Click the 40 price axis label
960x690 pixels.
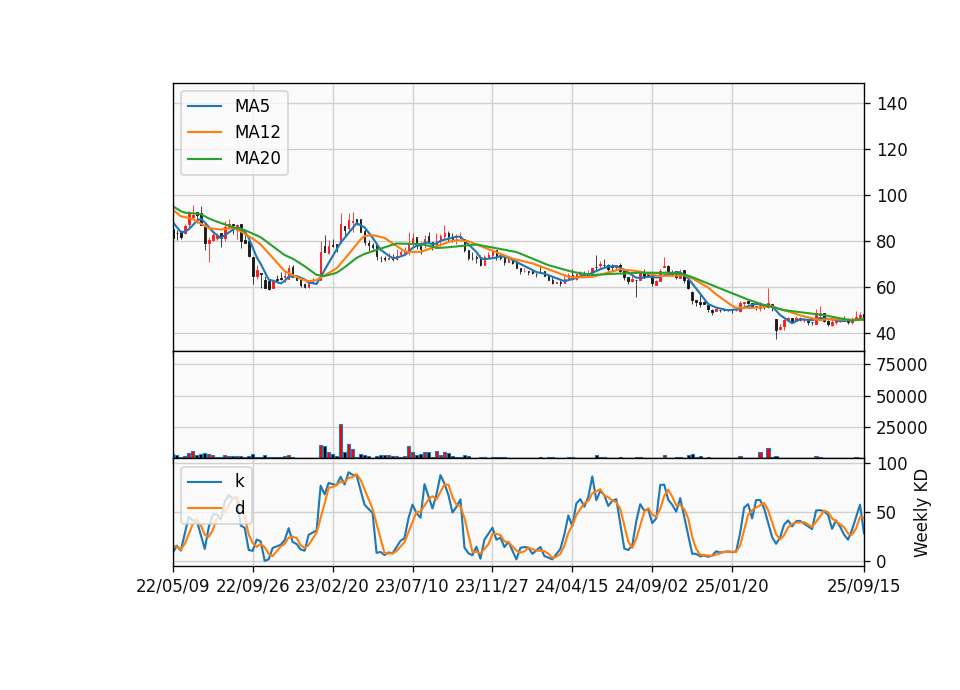887,334
